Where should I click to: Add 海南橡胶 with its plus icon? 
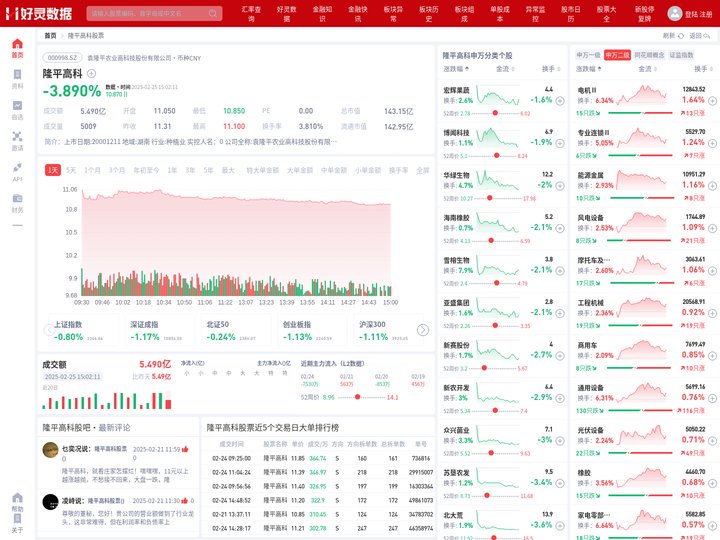[560, 228]
